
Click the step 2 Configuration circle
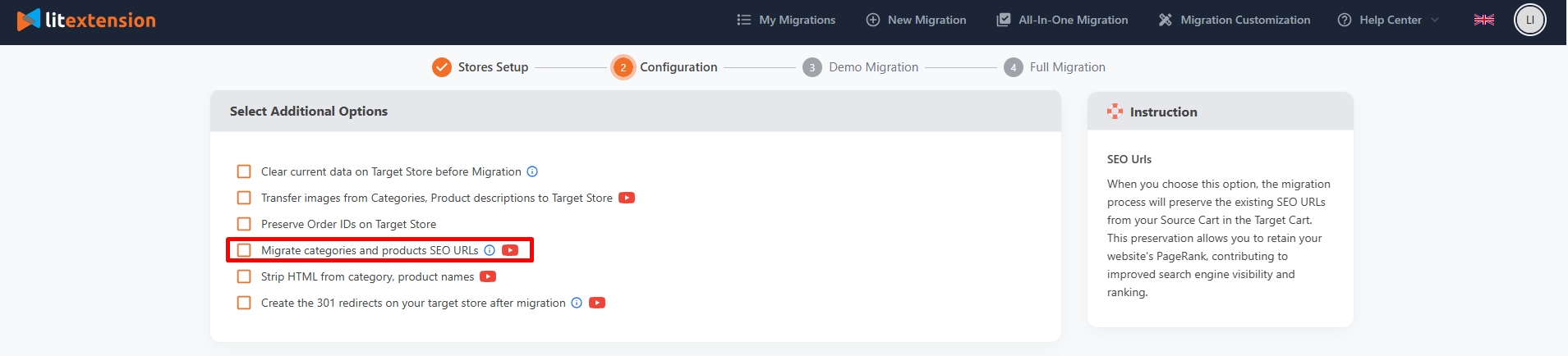(623, 67)
